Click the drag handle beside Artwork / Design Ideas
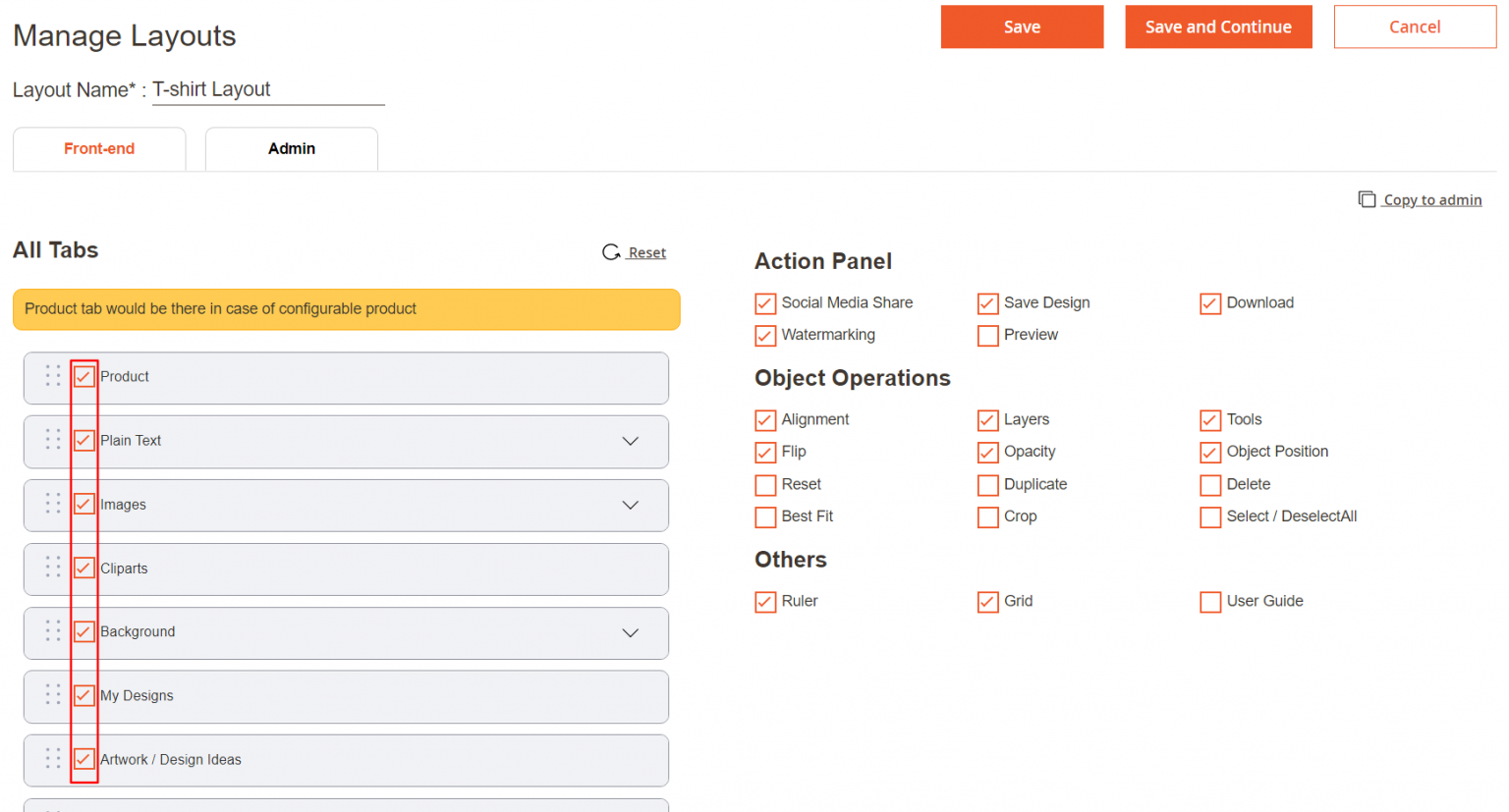The image size is (1509, 812). tap(53, 759)
